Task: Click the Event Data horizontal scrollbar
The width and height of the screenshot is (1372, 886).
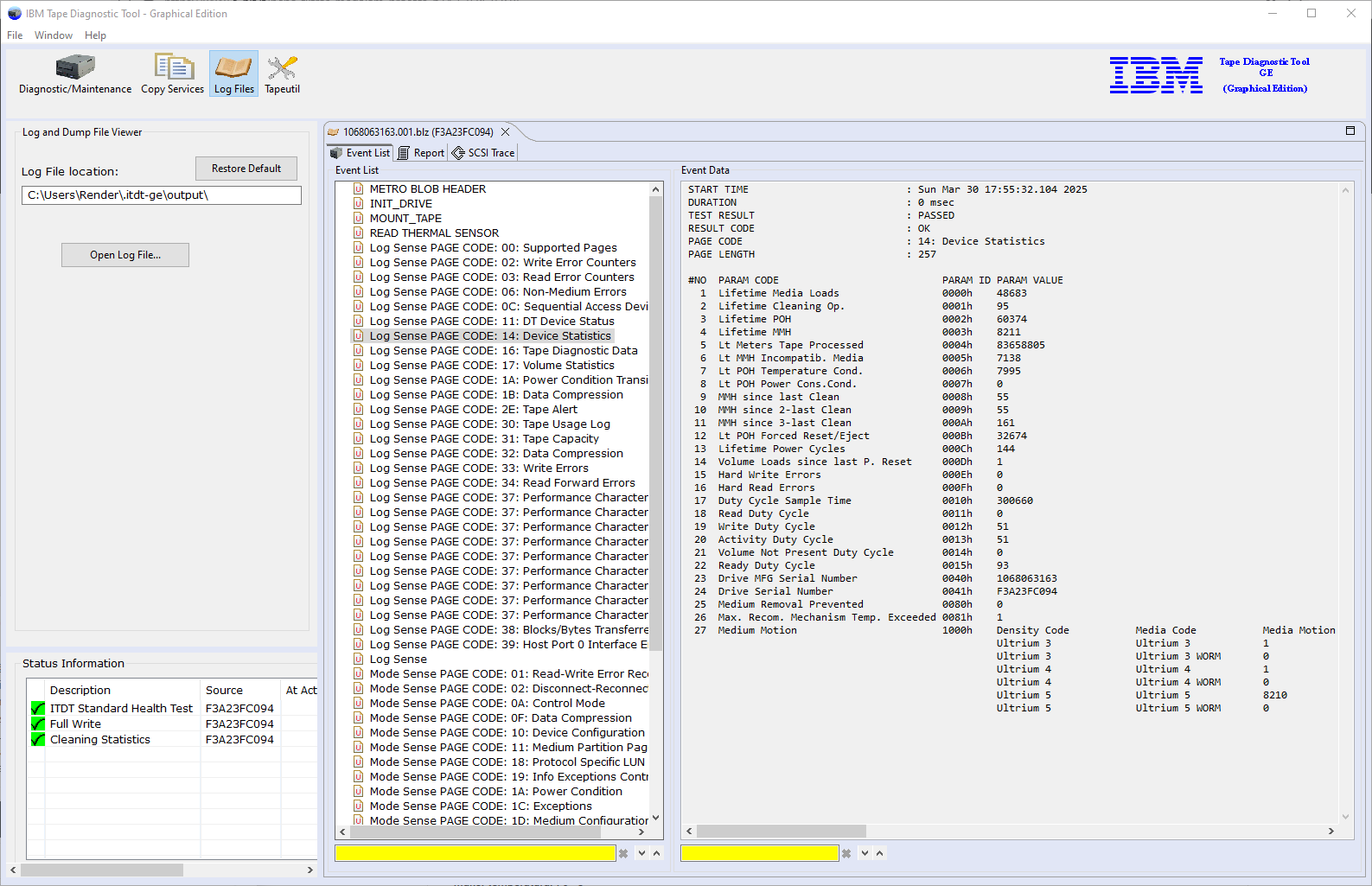Action: click(782, 831)
